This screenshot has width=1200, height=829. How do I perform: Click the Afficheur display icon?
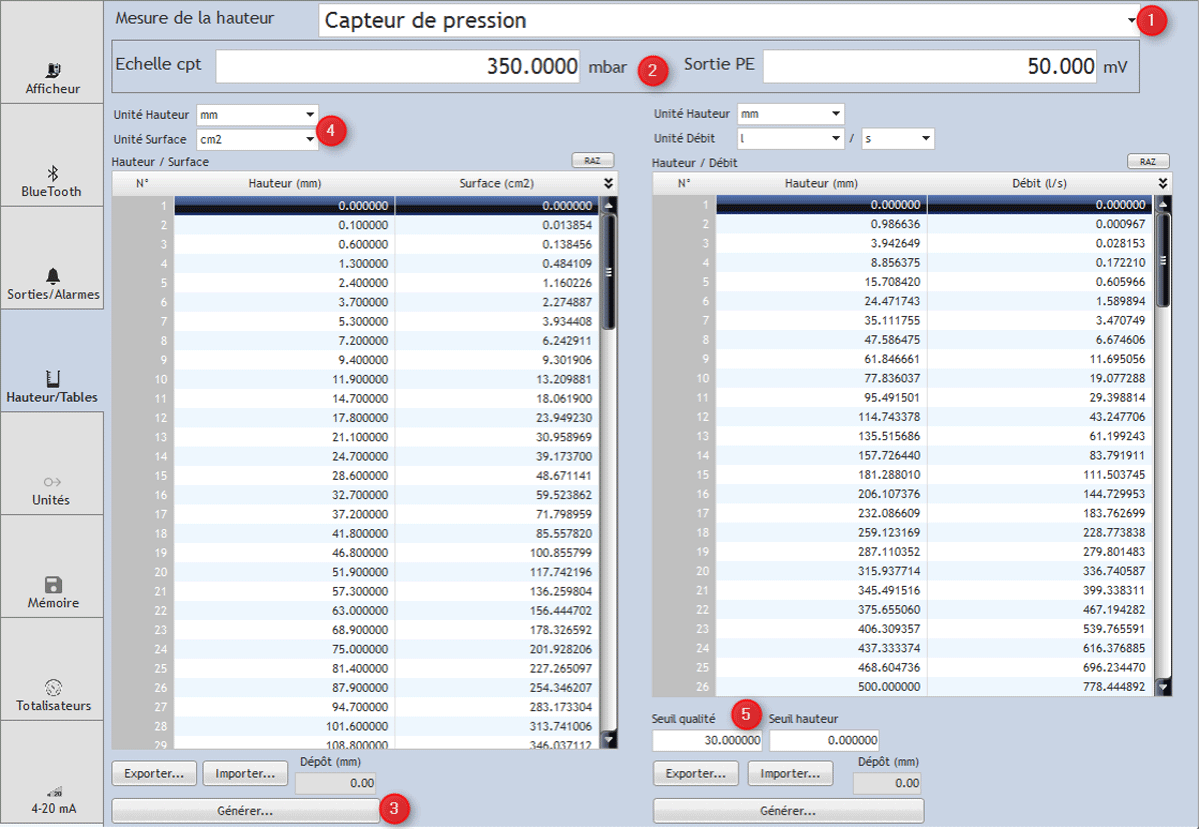[x=53, y=70]
